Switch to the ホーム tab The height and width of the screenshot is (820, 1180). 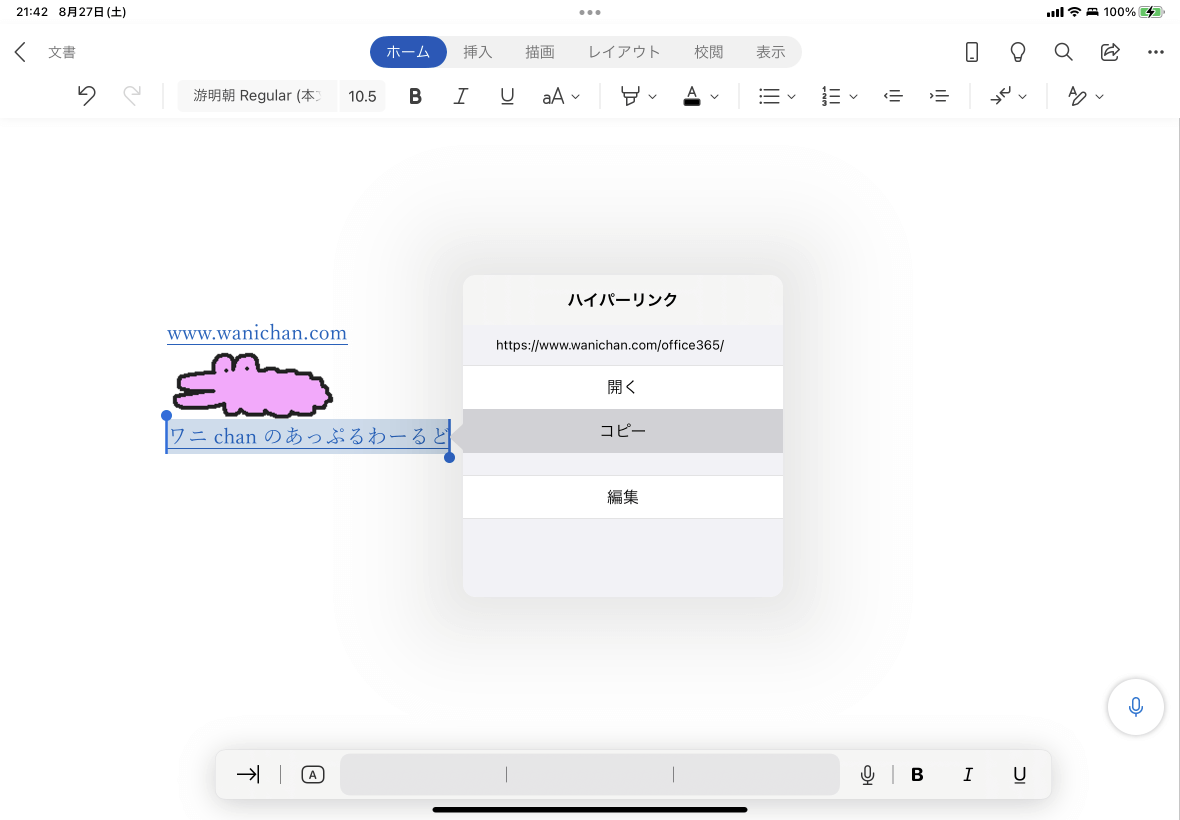point(408,52)
